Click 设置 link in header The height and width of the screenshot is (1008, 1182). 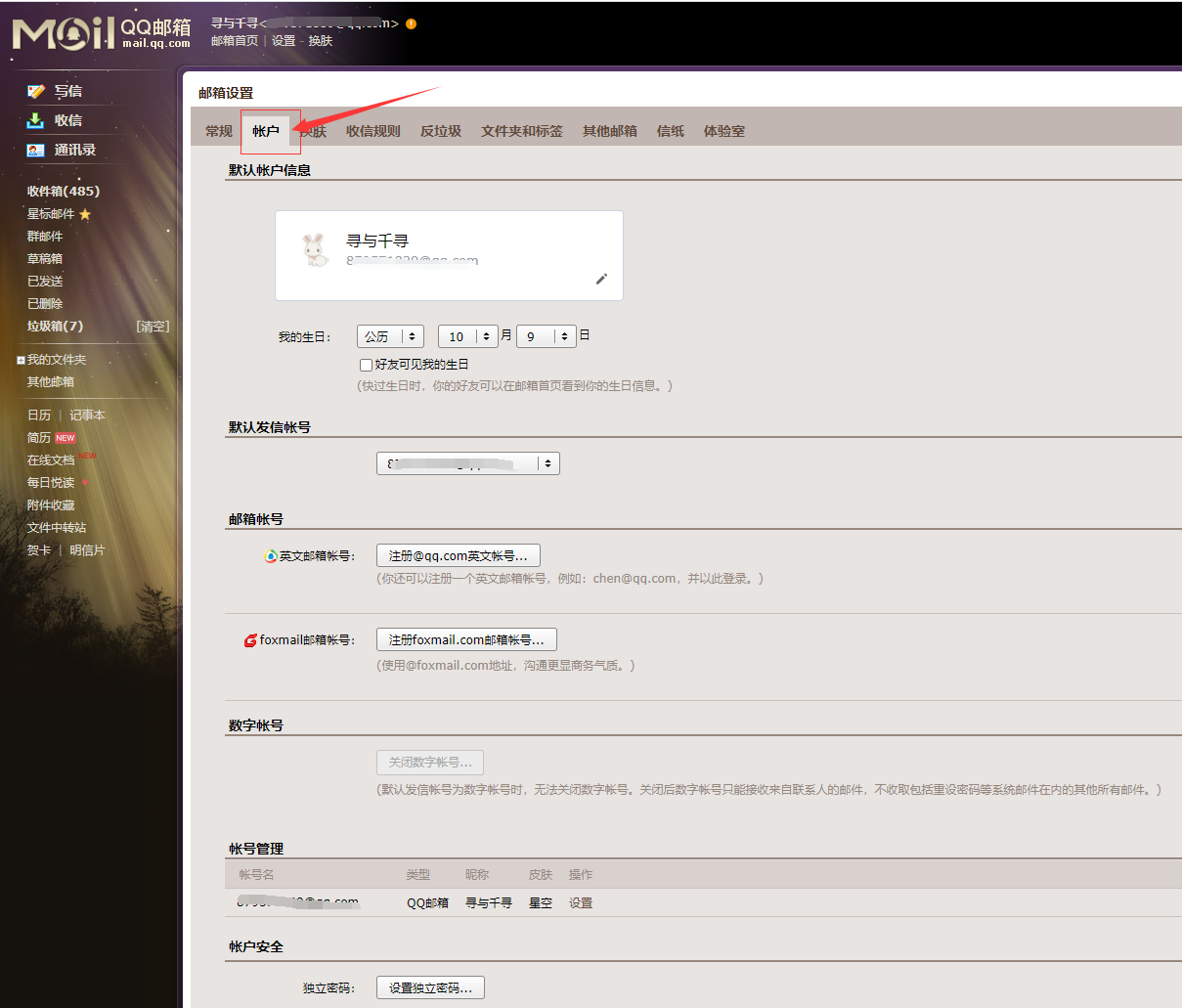tap(284, 41)
